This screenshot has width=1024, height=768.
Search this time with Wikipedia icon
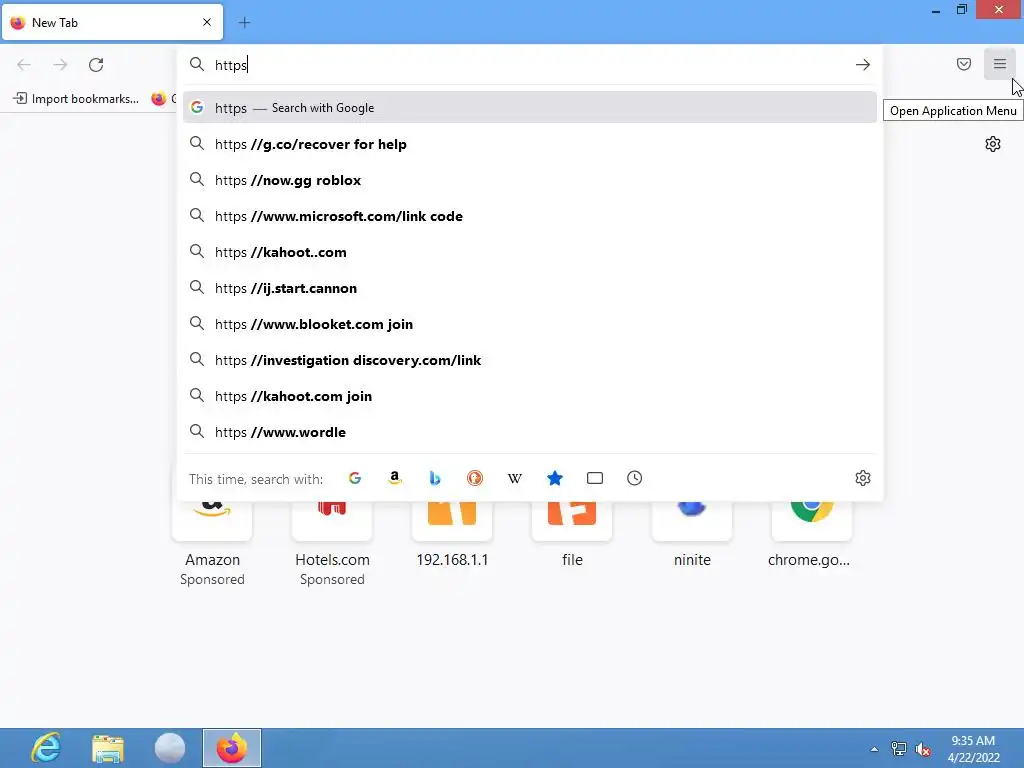point(515,478)
